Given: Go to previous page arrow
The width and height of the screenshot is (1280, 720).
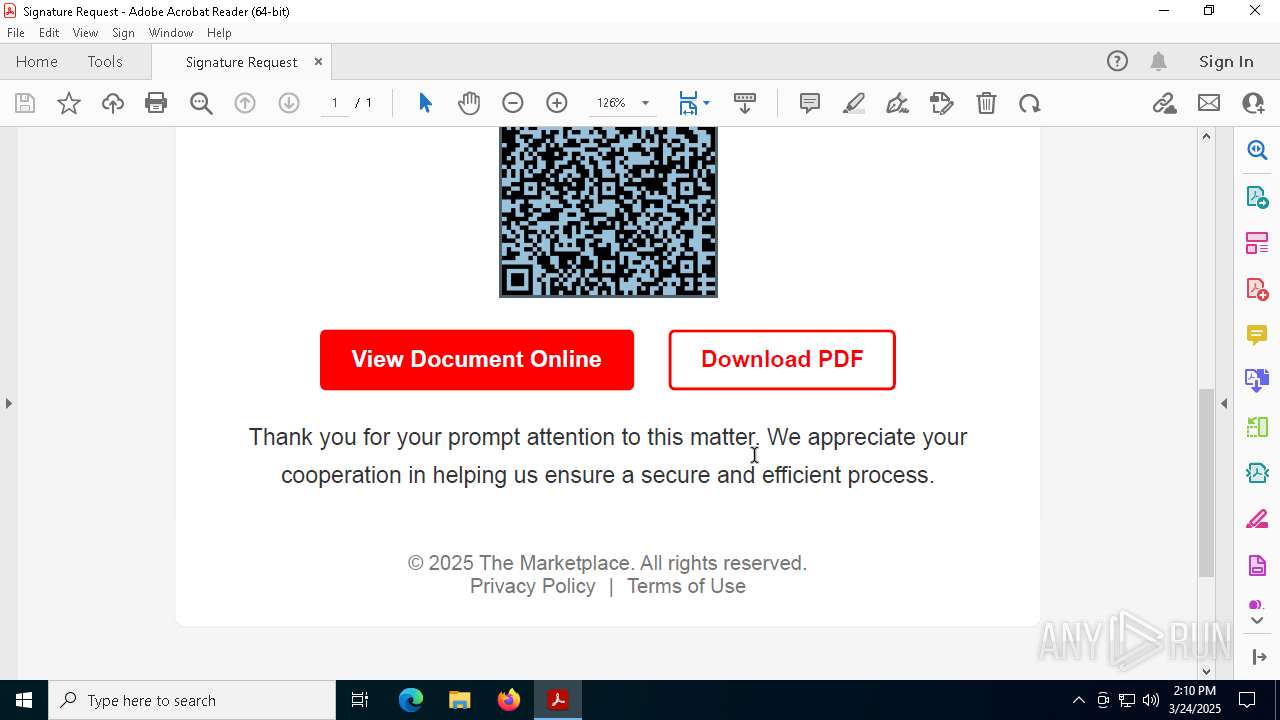Looking at the screenshot, I should (245, 103).
